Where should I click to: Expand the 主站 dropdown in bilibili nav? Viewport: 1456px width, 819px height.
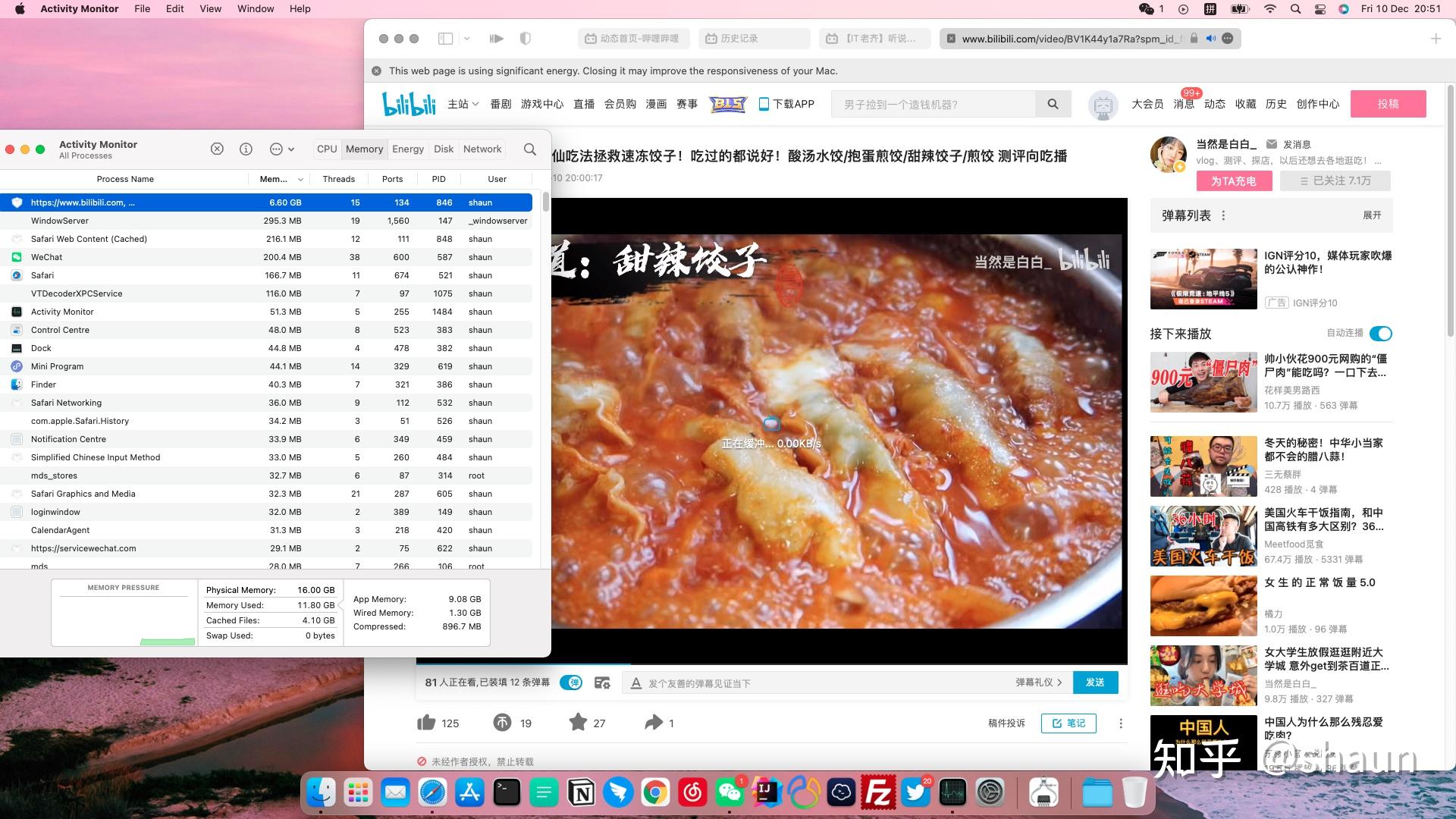[463, 104]
